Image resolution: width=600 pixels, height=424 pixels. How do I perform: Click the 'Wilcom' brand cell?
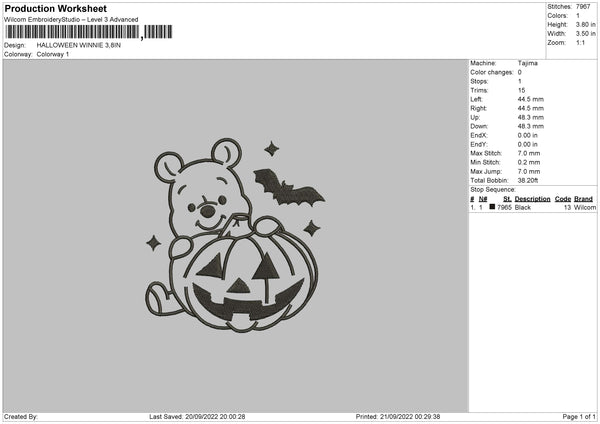pos(585,207)
